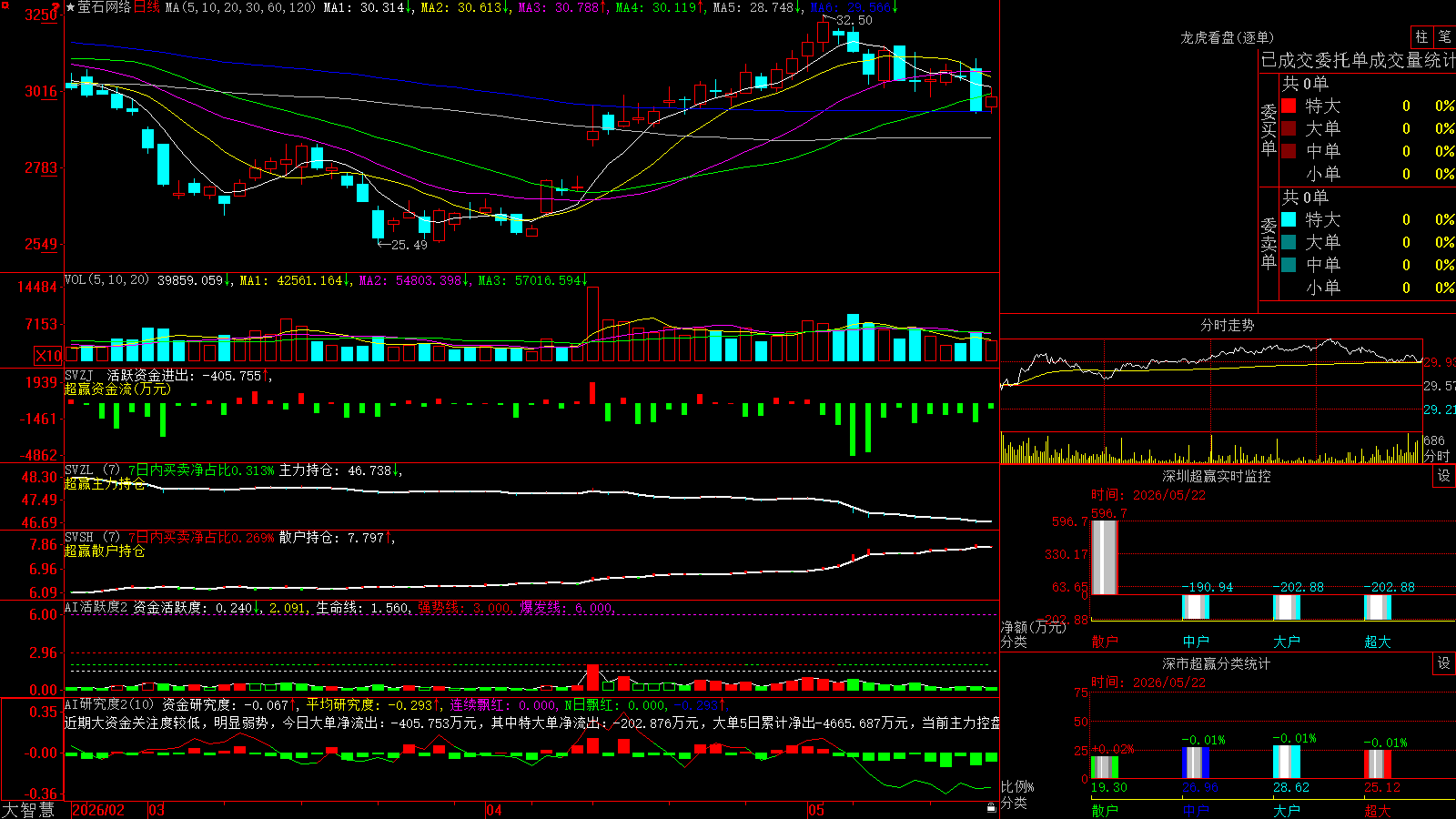Click the X10 volume scale marker

coord(48,356)
